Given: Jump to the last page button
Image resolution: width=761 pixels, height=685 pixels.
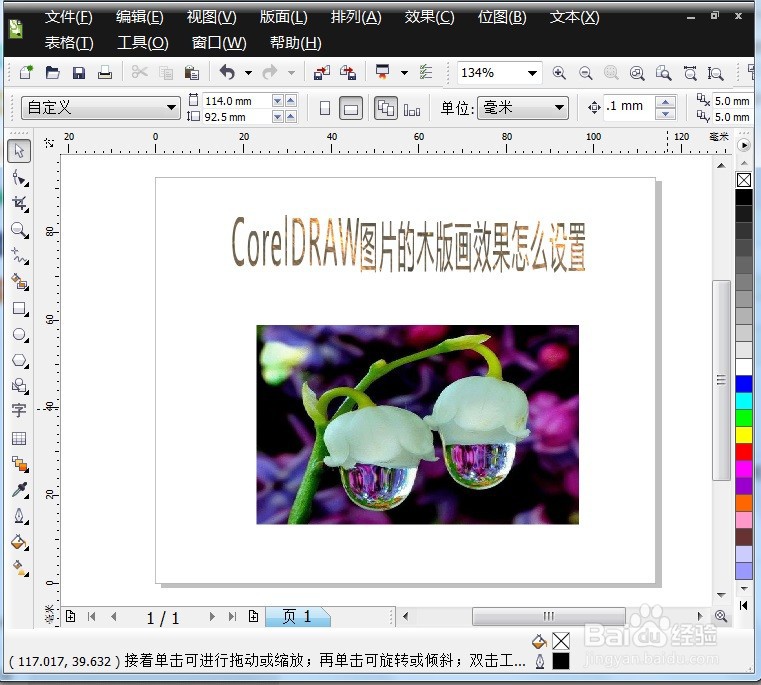Looking at the screenshot, I should [232, 617].
